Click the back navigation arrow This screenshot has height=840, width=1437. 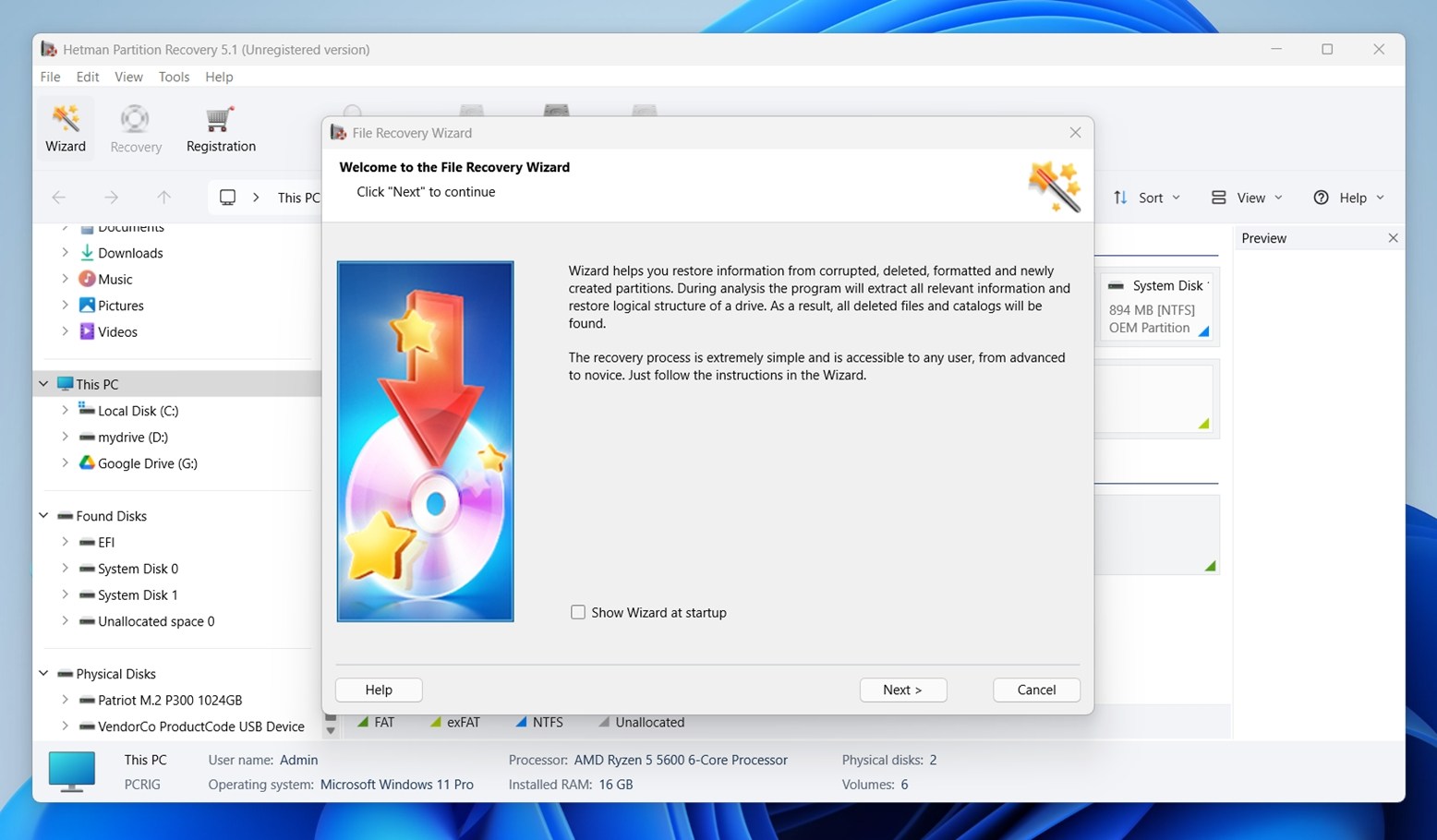tap(58, 197)
